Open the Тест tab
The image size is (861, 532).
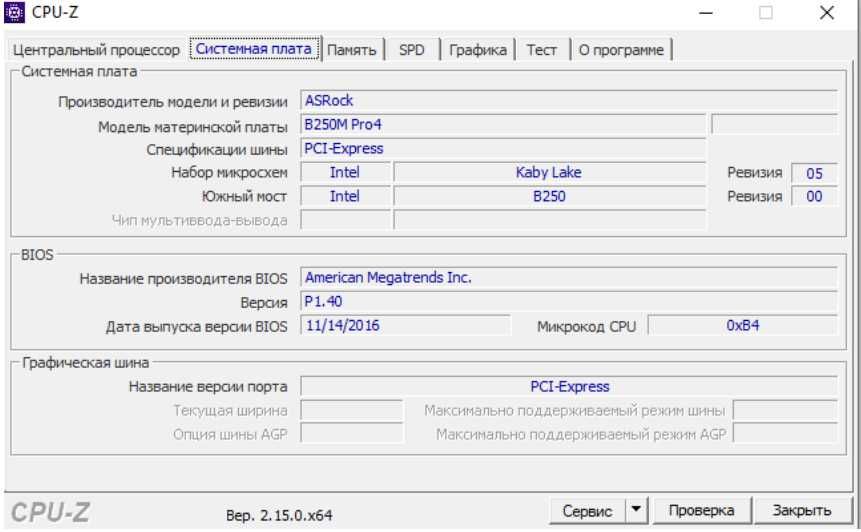tap(541, 50)
